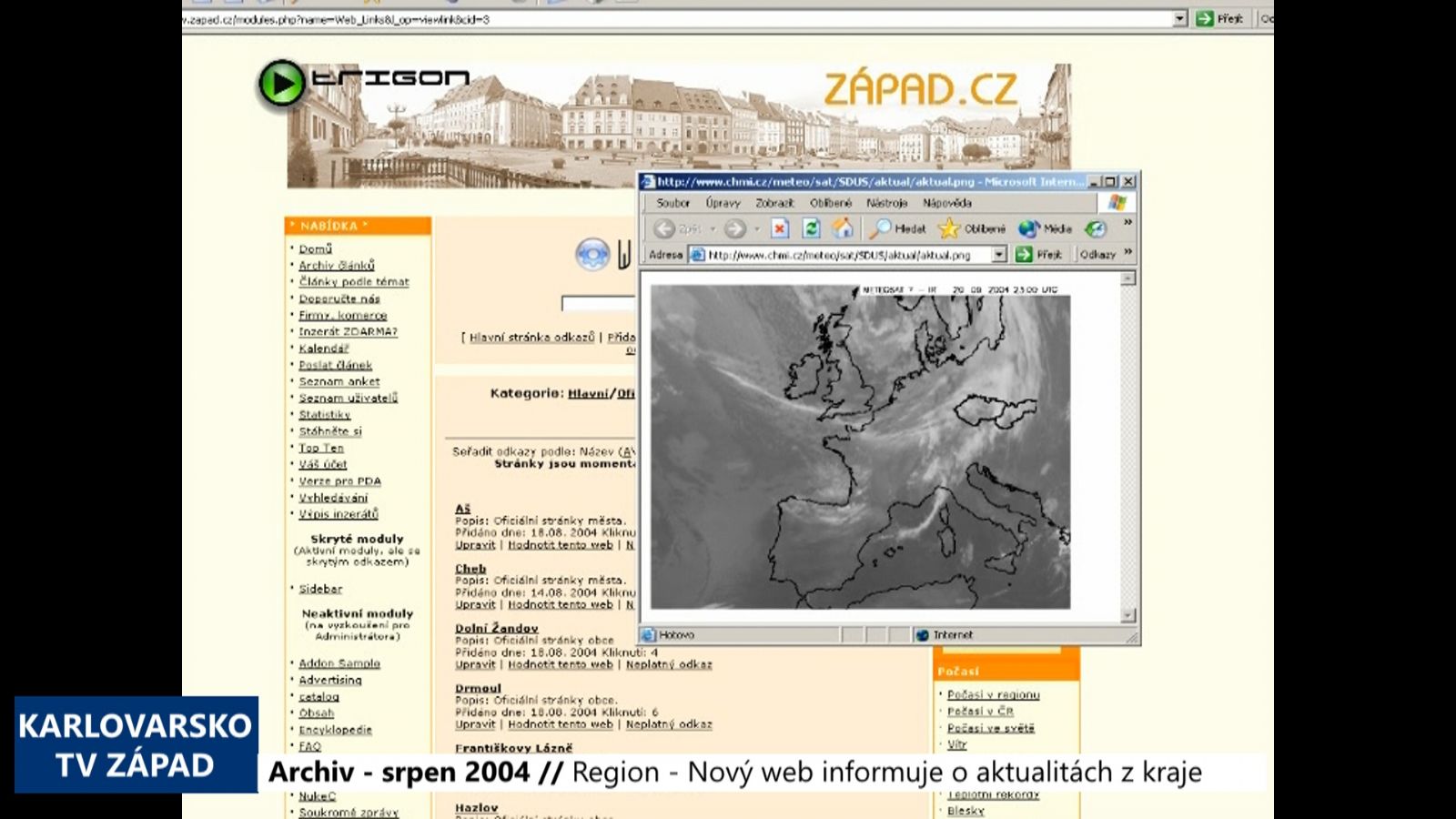Click the History clock icon in toolbar
The image size is (1456, 819).
1096,228
